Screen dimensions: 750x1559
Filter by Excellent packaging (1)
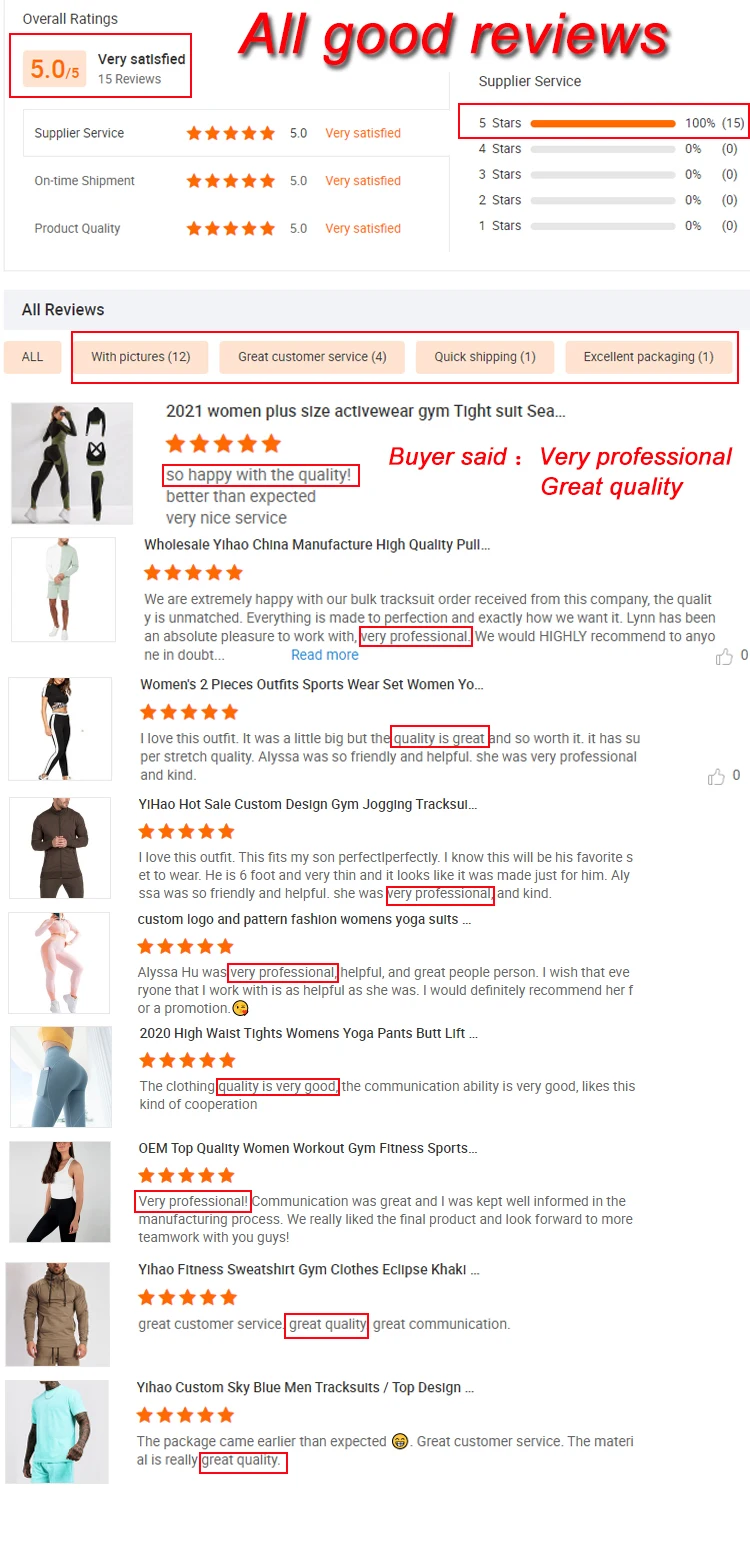tap(648, 357)
